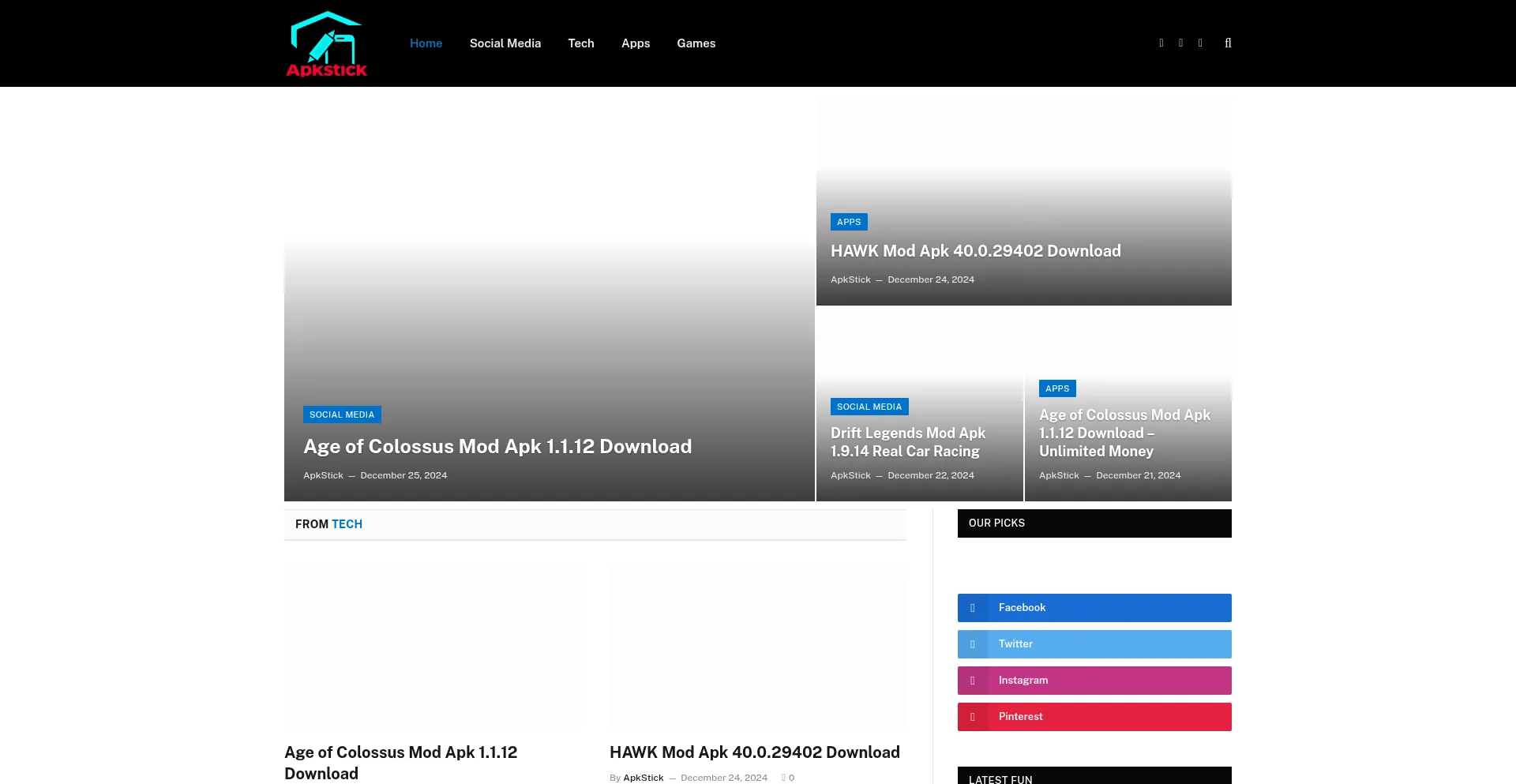1516x784 pixels.
Task: Click December 24, 2024 on featured HAWK card
Action: point(931,279)
